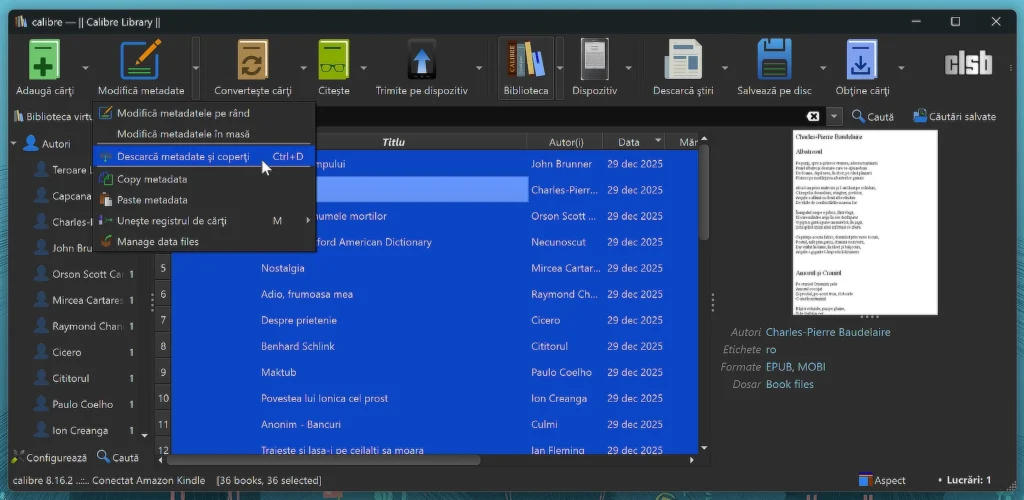The image size is (1024, 500).
Task: Open the Biblioteca bookshelf icon
Action: click(525, 60)
